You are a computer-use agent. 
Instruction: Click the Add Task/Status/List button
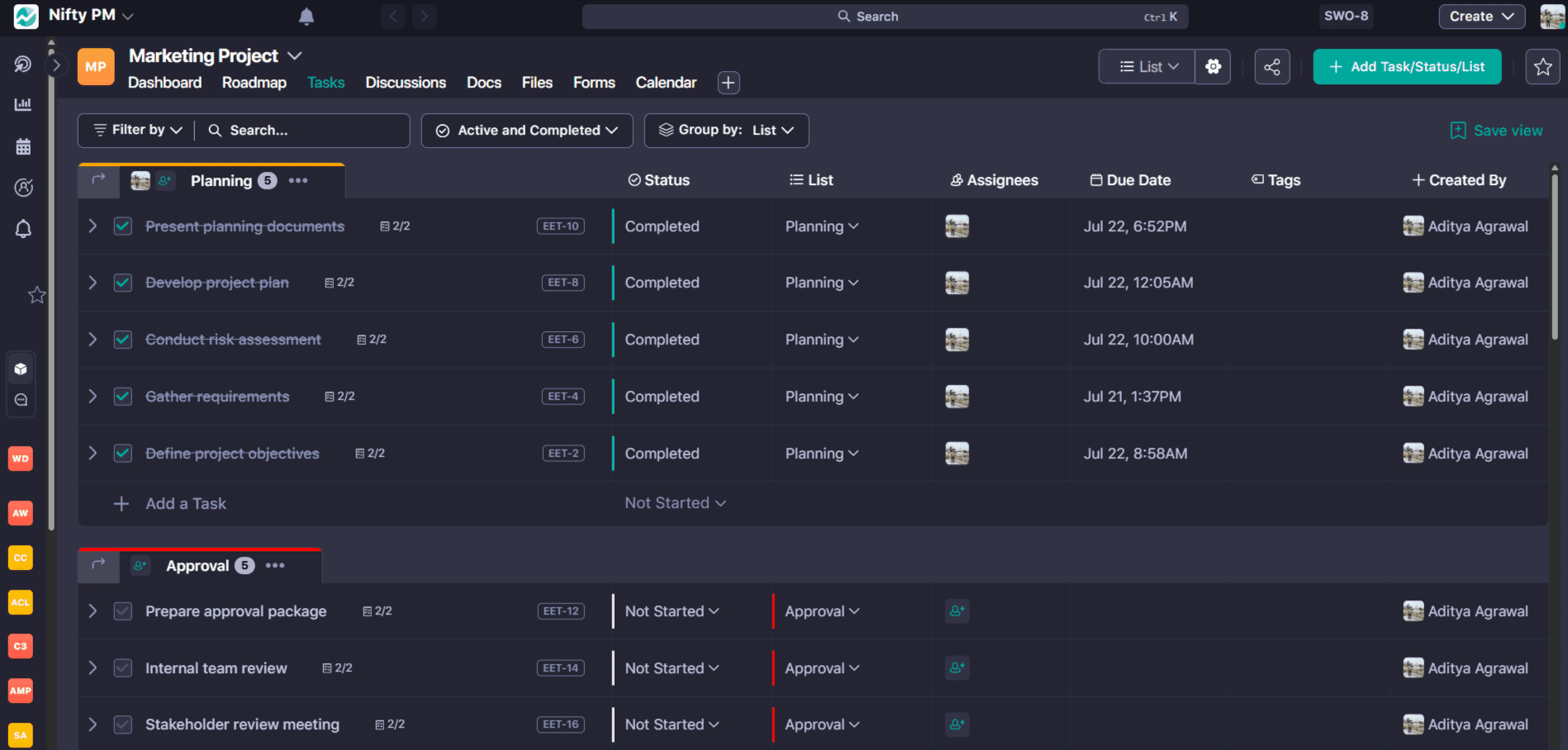click(1407, 67)
